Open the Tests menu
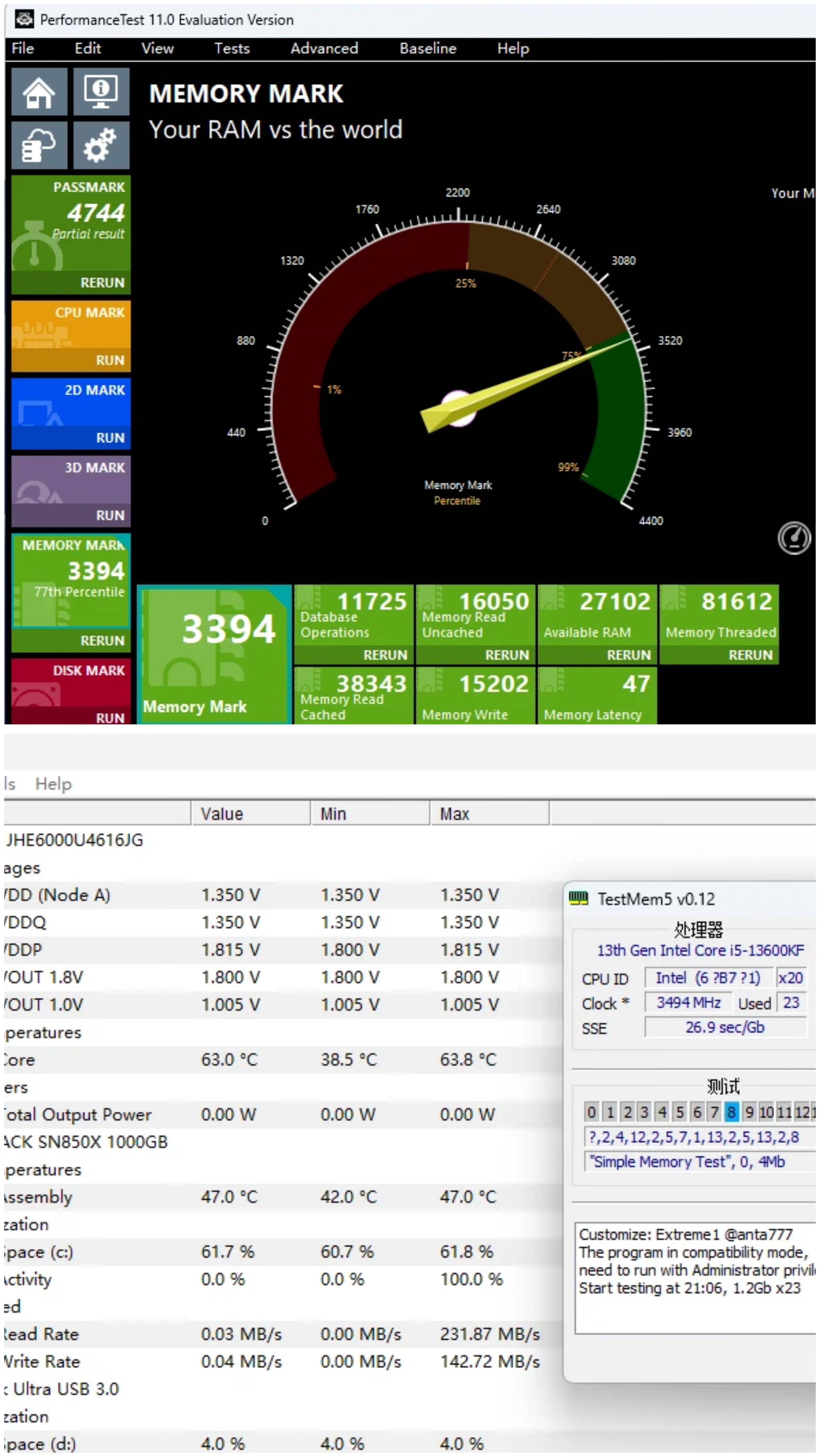The width and height of the screenshot is (819, 1456). [232, 49]
